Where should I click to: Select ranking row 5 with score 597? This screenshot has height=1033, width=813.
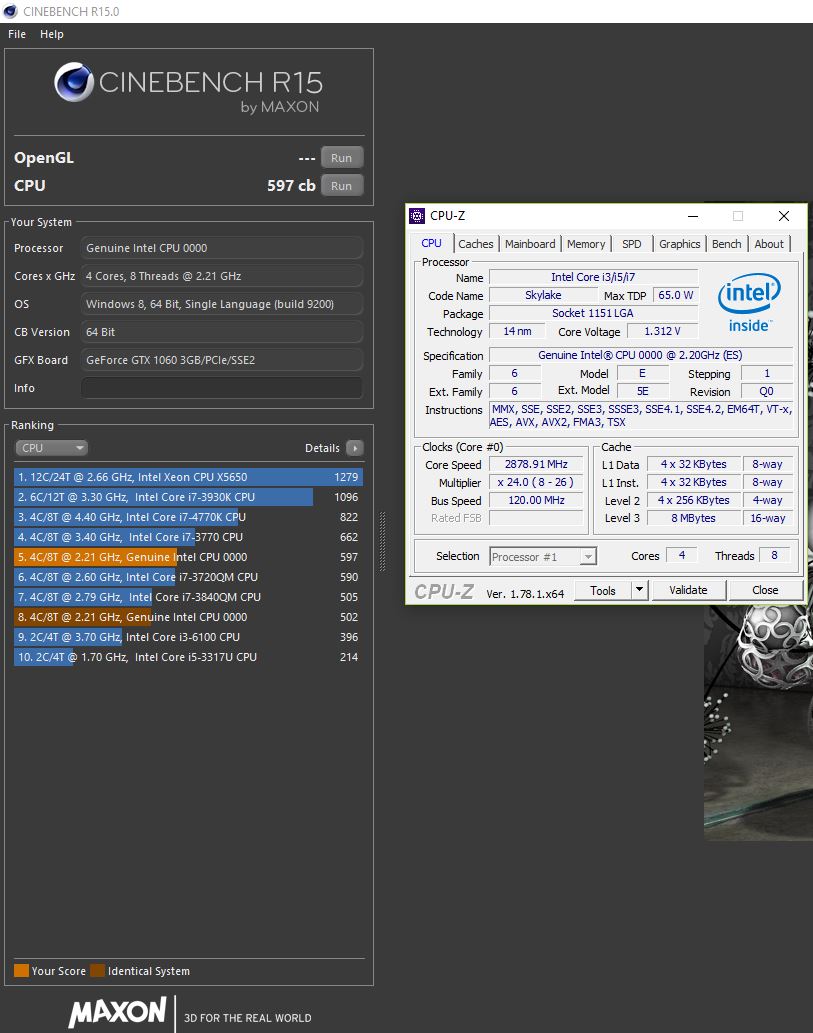(x=188, y=557)
